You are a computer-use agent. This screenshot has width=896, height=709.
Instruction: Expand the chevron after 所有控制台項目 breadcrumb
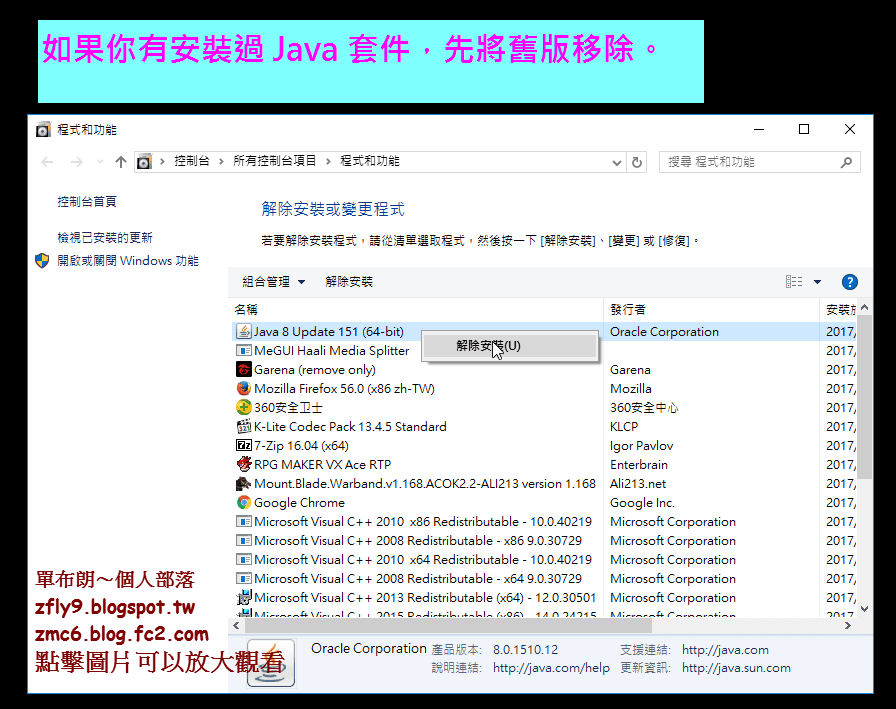pyautogui.click(x=328, y=162)
